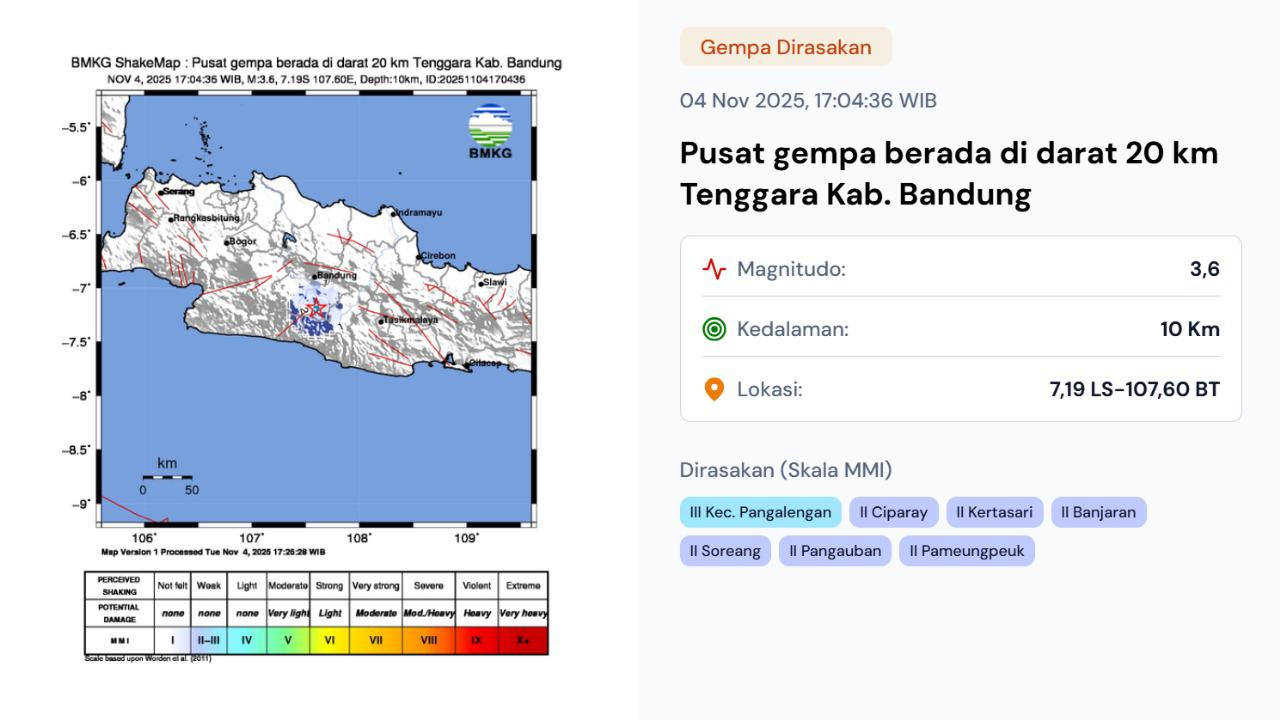Select the Gempa Dirasakan badge
This screenshot has height=720, width=1280.
[785, 47]
